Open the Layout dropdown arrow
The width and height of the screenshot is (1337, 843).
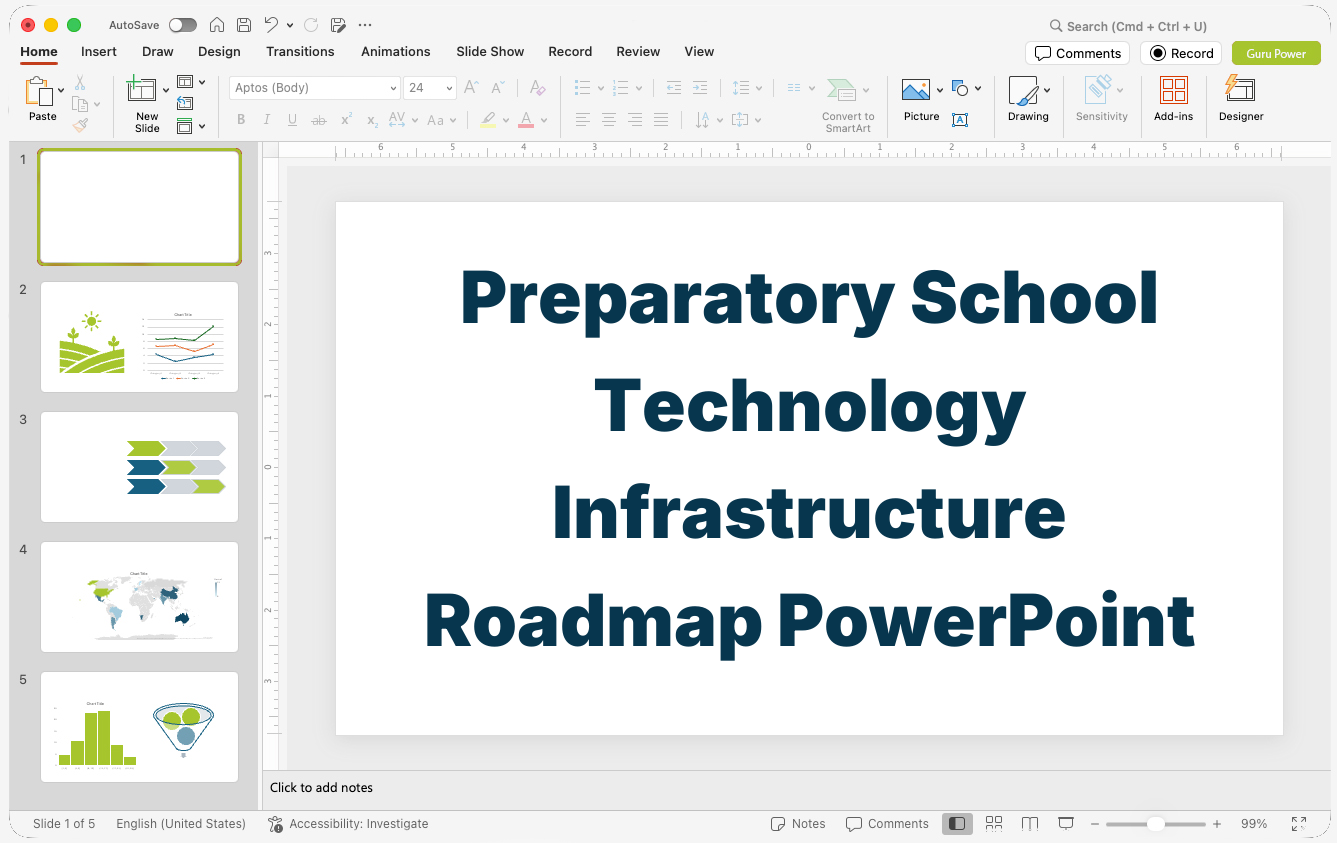pos(202,82)
